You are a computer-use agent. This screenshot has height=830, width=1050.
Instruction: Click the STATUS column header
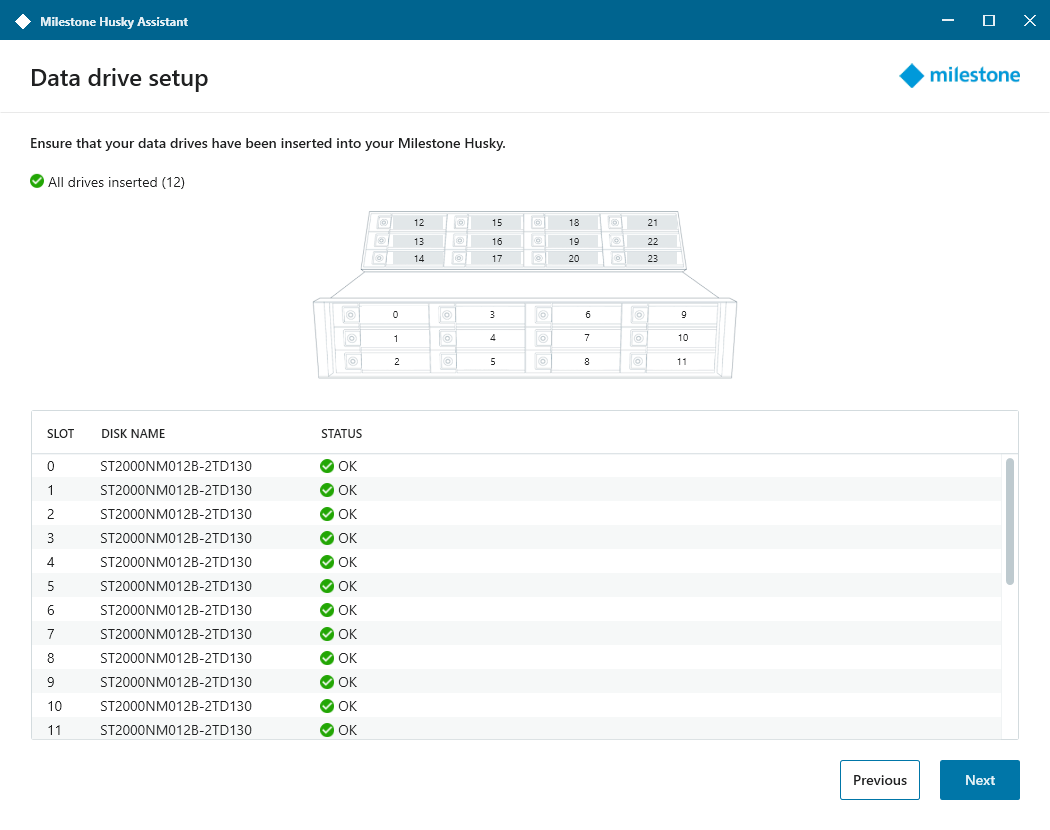tap(342, 433)
